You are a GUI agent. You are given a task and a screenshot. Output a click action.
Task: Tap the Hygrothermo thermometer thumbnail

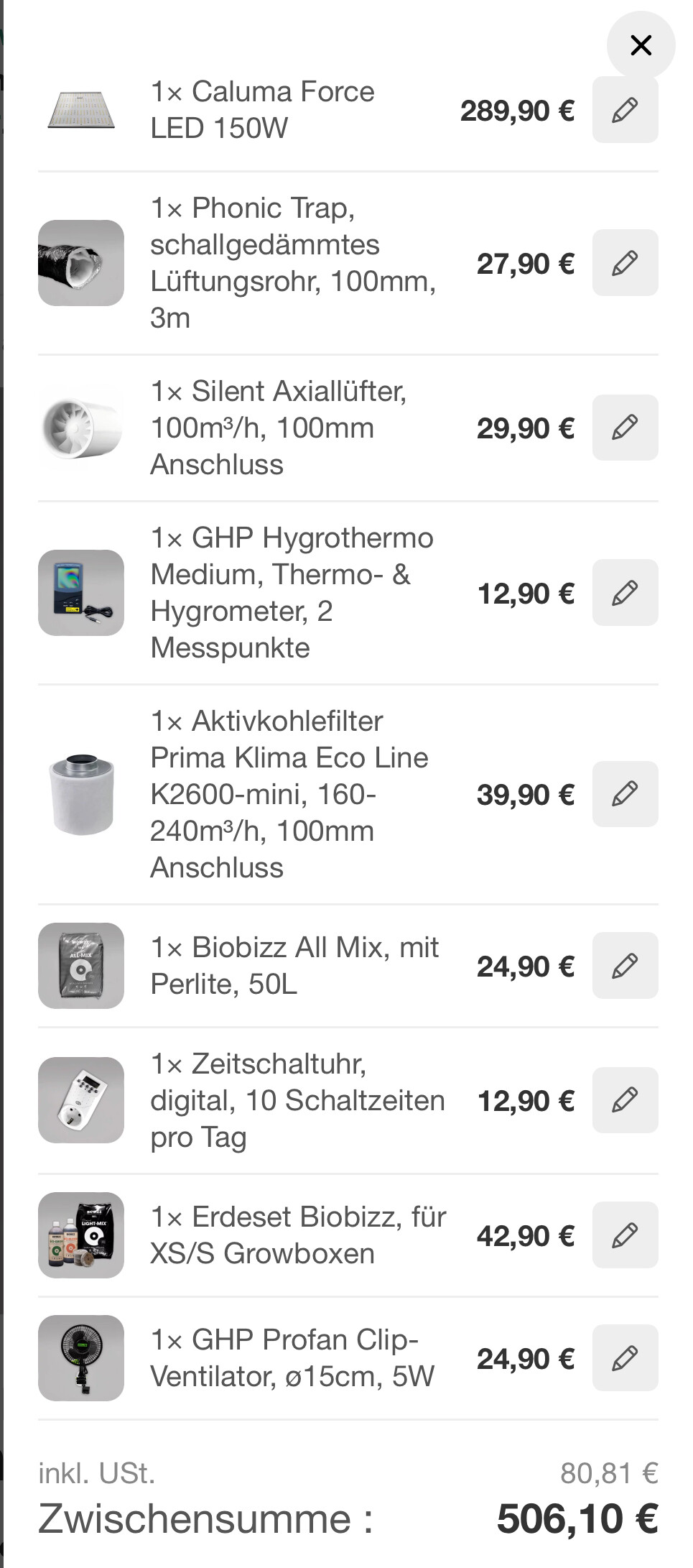click(x=81, y=593)
